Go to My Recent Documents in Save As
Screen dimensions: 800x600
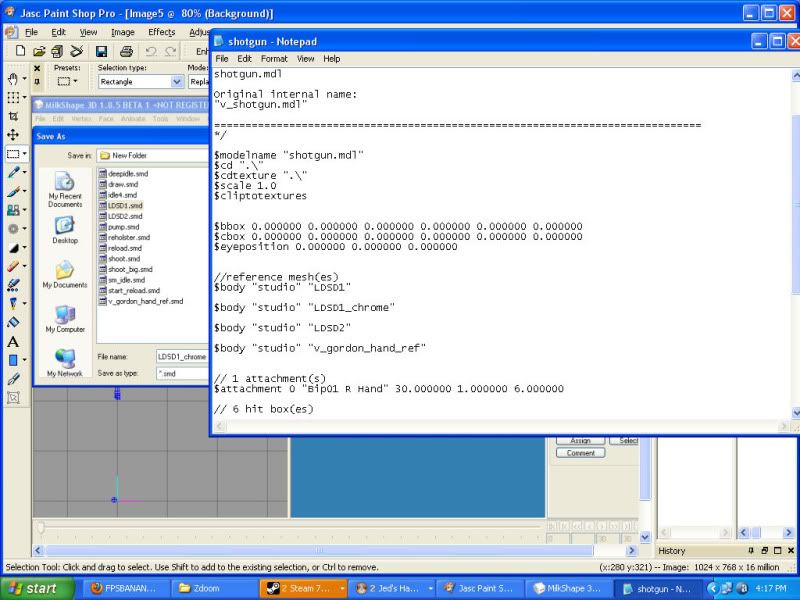pos(65,190)
